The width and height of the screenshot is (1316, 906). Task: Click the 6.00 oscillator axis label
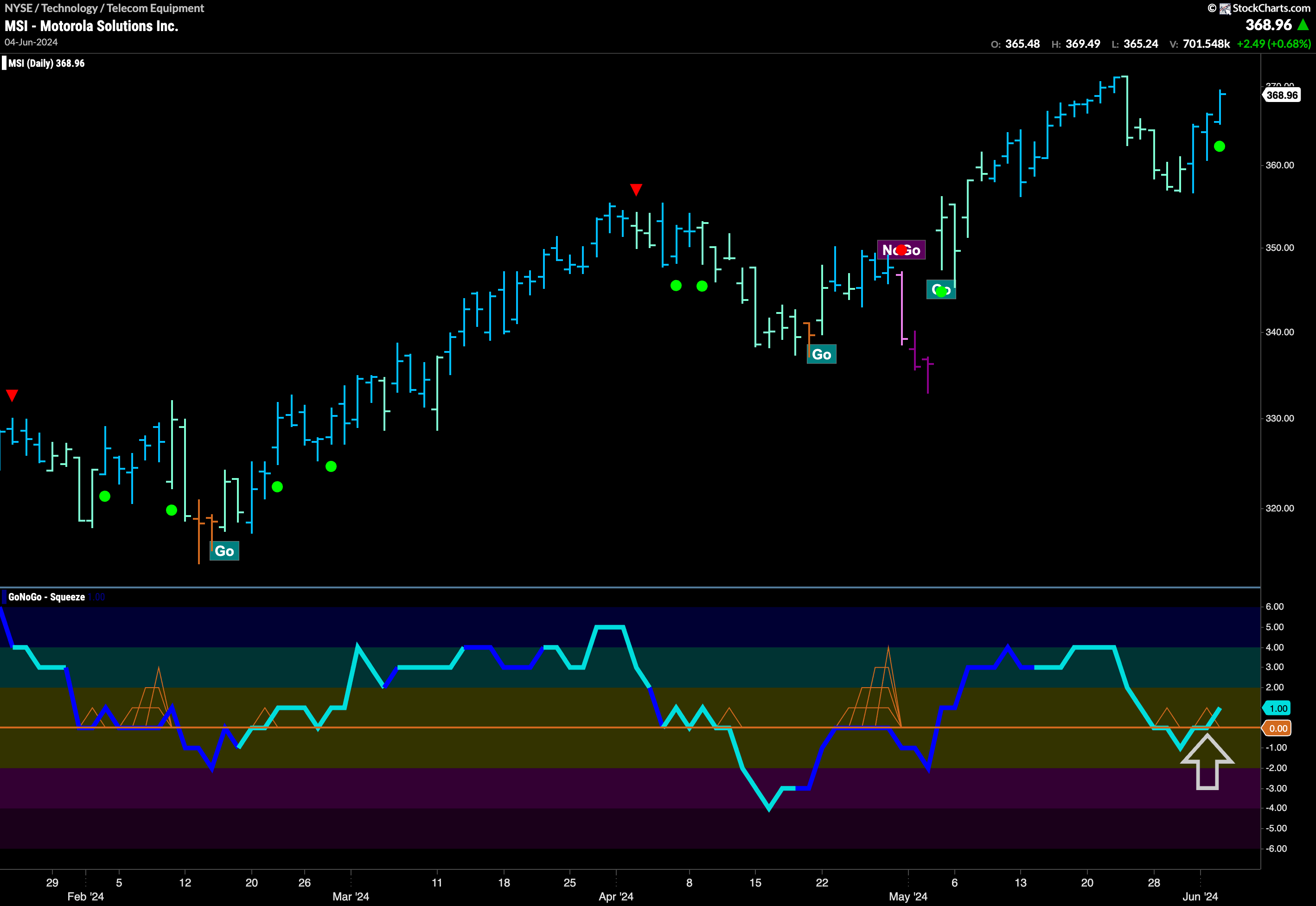(1275, 606)
